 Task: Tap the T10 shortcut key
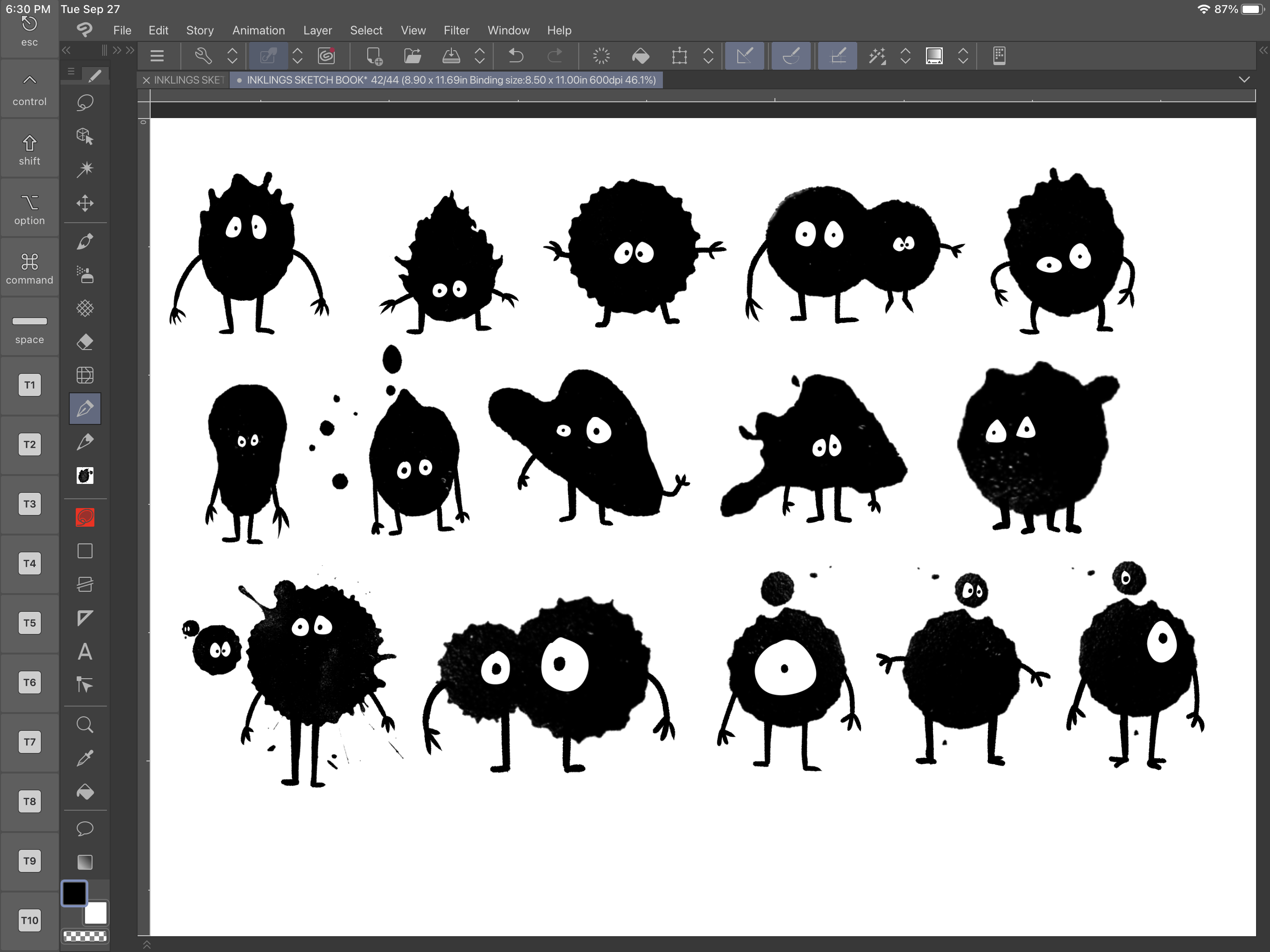pos(29,920)
